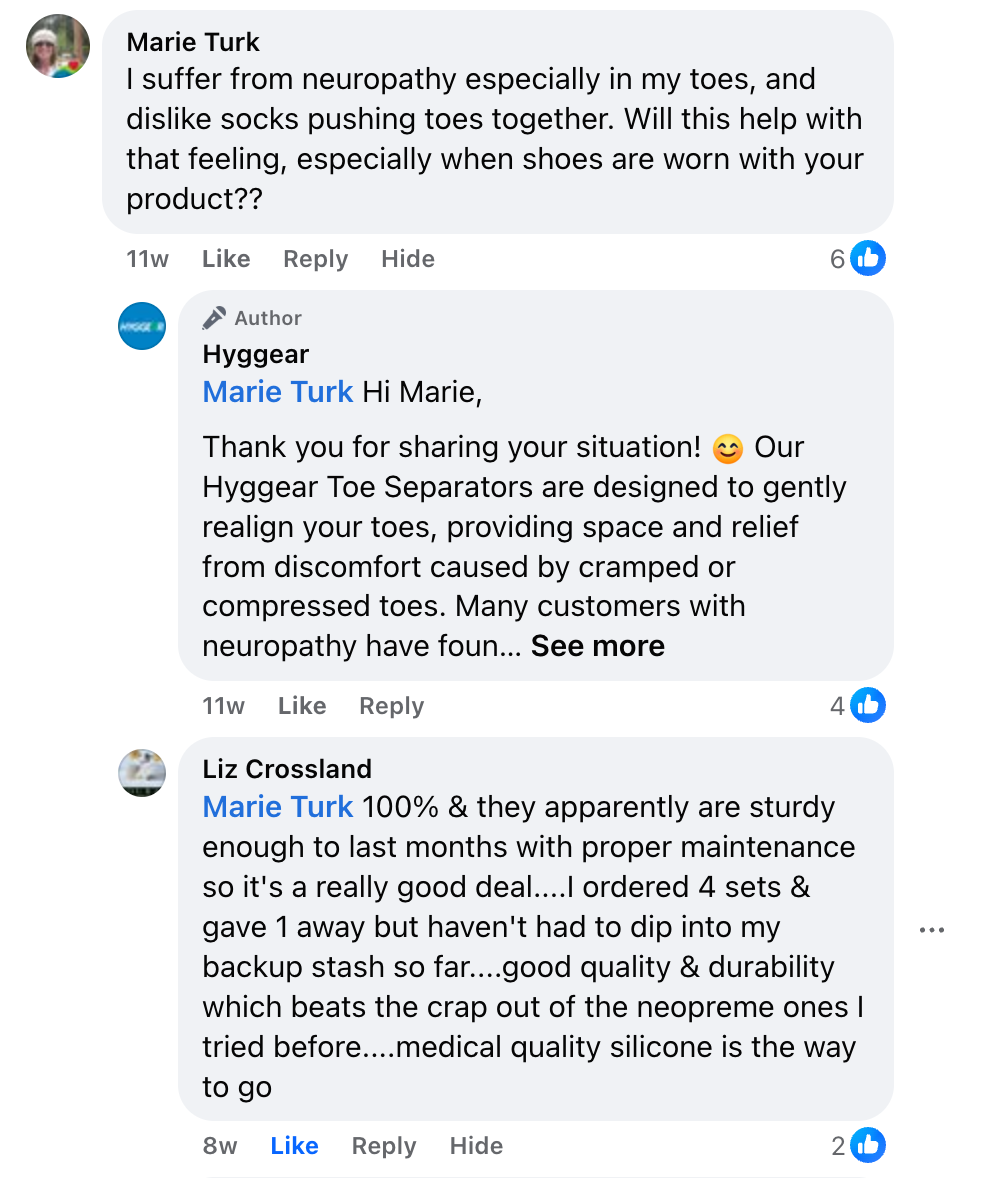Toggle Like on Marie Turk's comment
986x1178 pixels.
click(226, 259)
